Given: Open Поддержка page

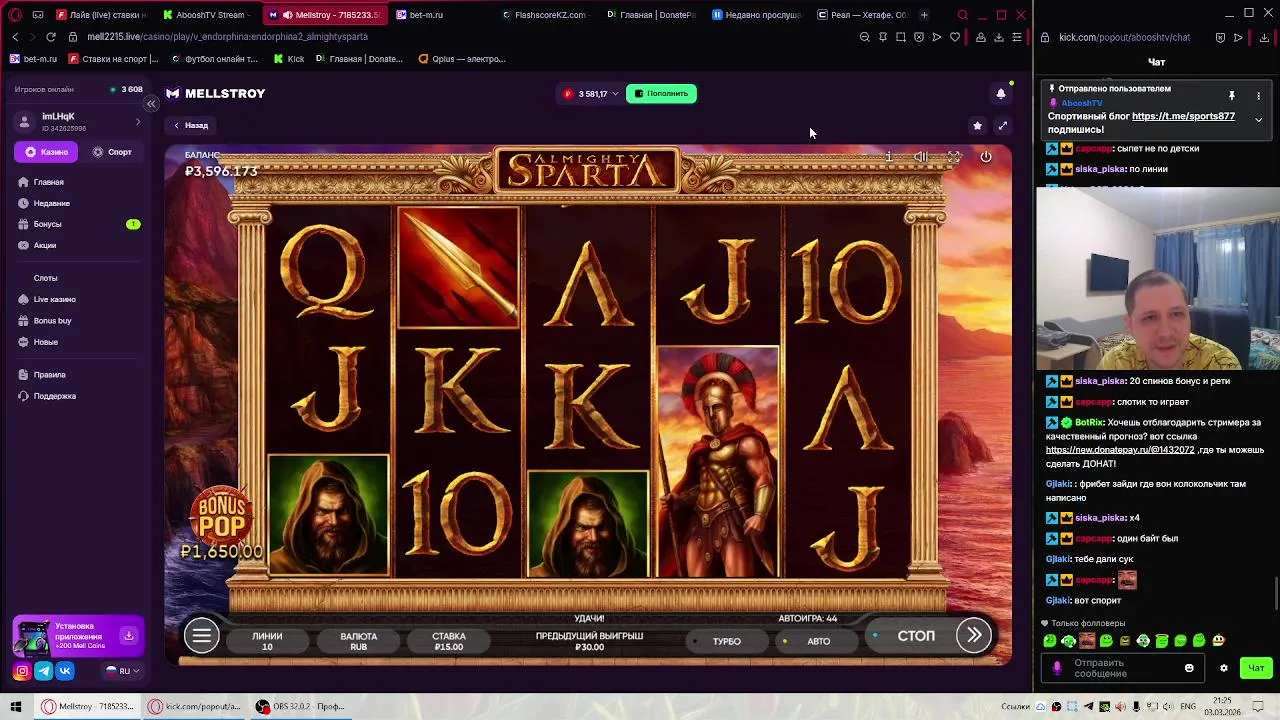Looking at the screenshot, I should pos(54,396).
